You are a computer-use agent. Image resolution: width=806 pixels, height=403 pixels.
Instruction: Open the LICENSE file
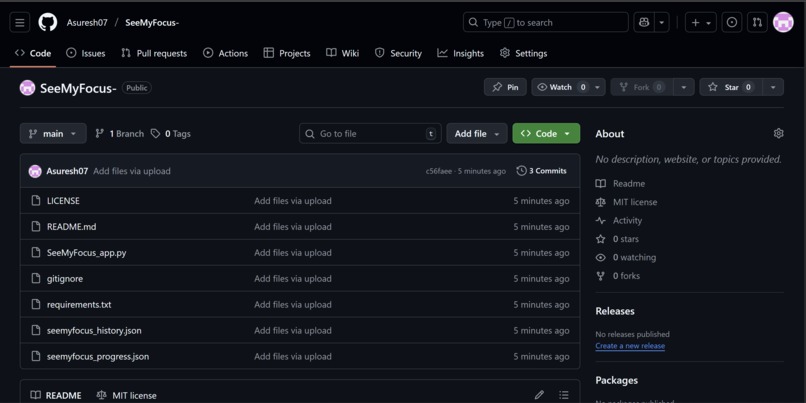point(63,201)
